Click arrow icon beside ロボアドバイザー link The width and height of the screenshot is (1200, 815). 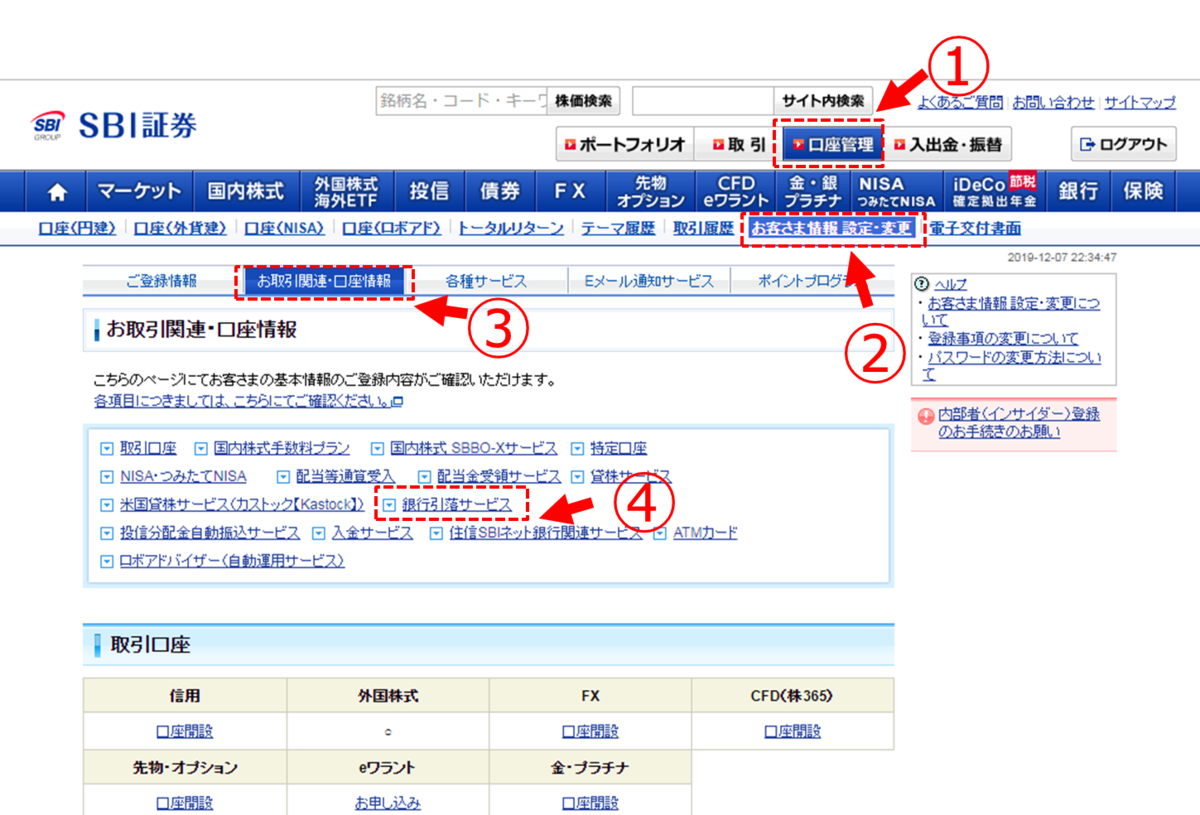pos(108,562)
